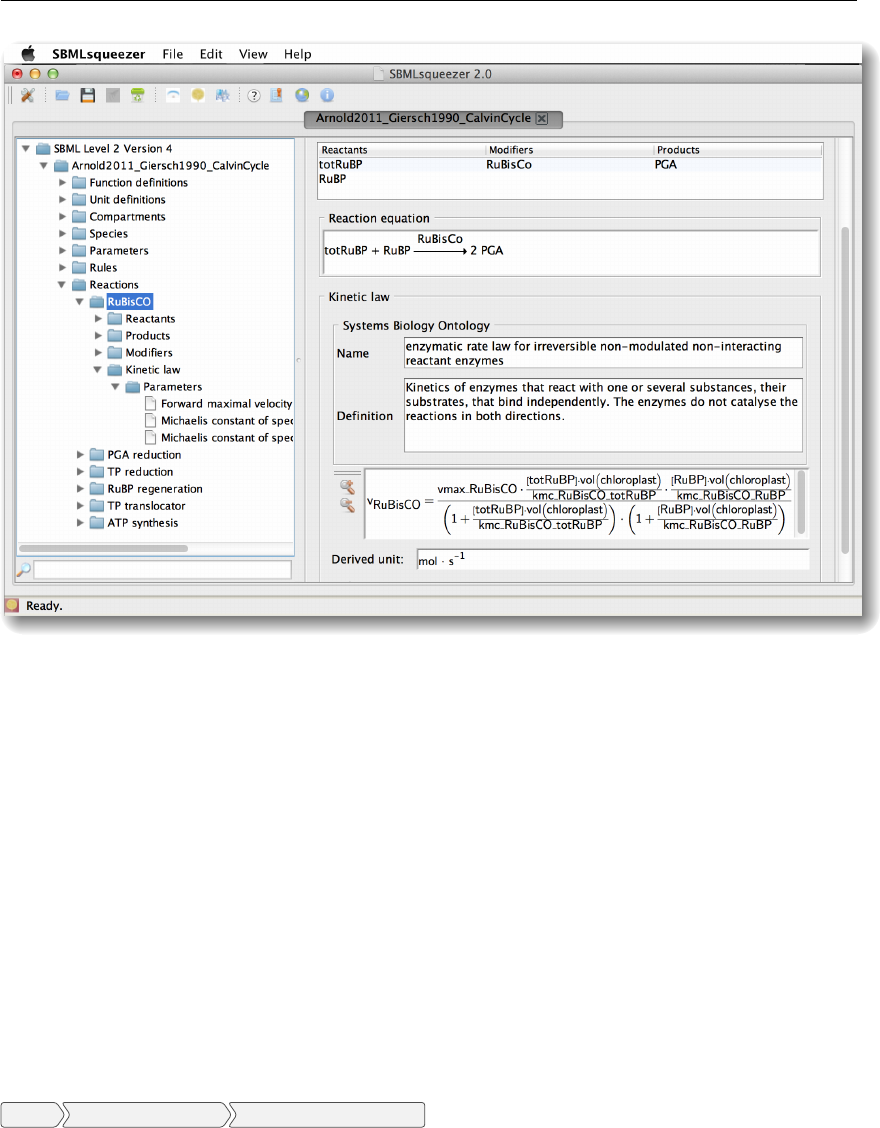Select the RuBisCO reaction tree item
The width and height of the screenshot is (880, 1128).
(x=130, y=301)
